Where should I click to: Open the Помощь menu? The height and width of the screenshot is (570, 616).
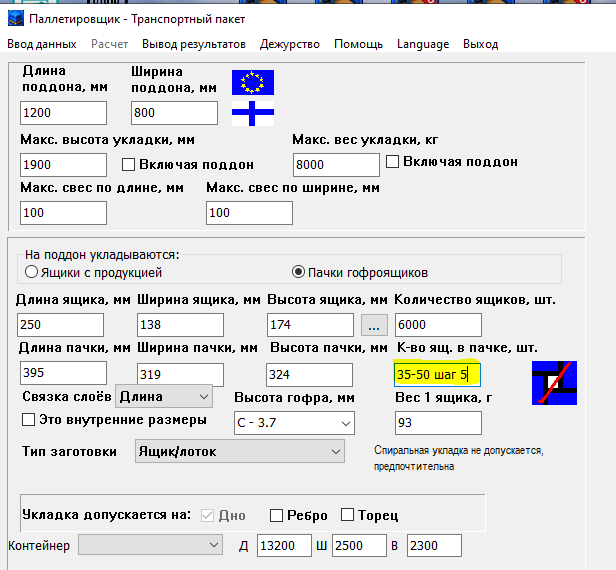pos(358,44)
